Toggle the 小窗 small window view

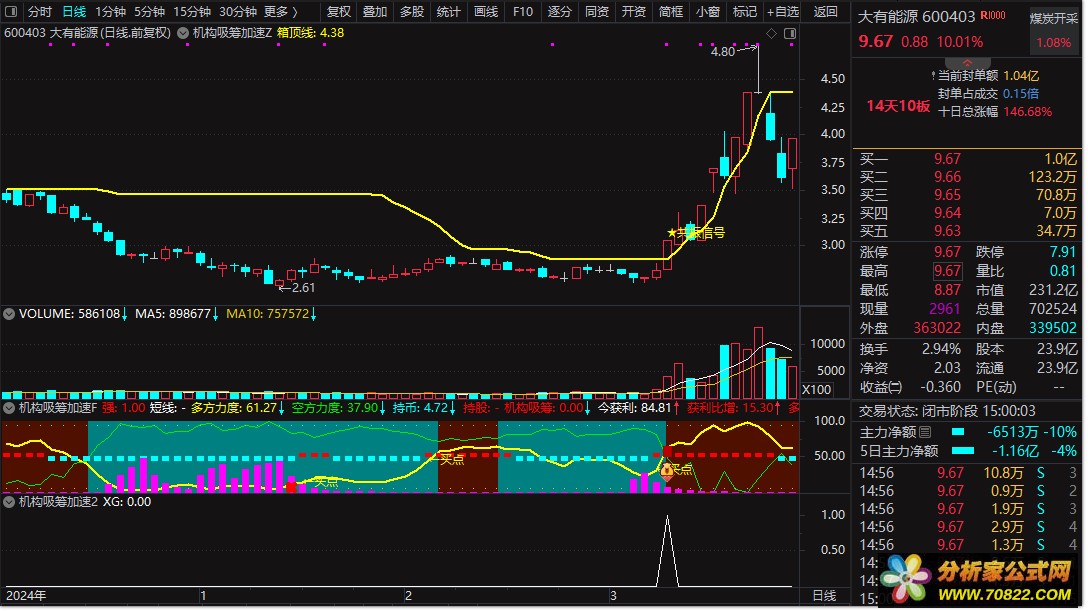(707, 12)
